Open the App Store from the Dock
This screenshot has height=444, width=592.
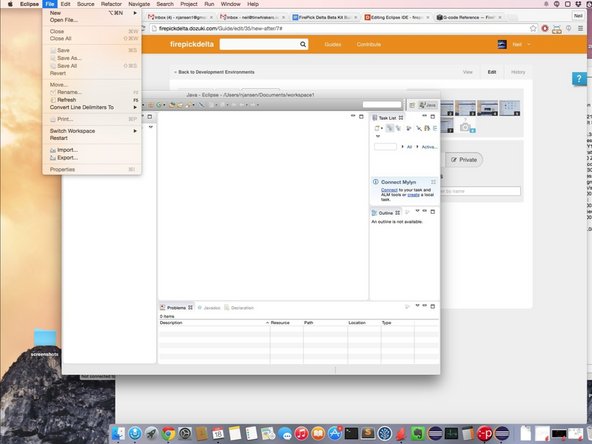[x=335, y=434]
